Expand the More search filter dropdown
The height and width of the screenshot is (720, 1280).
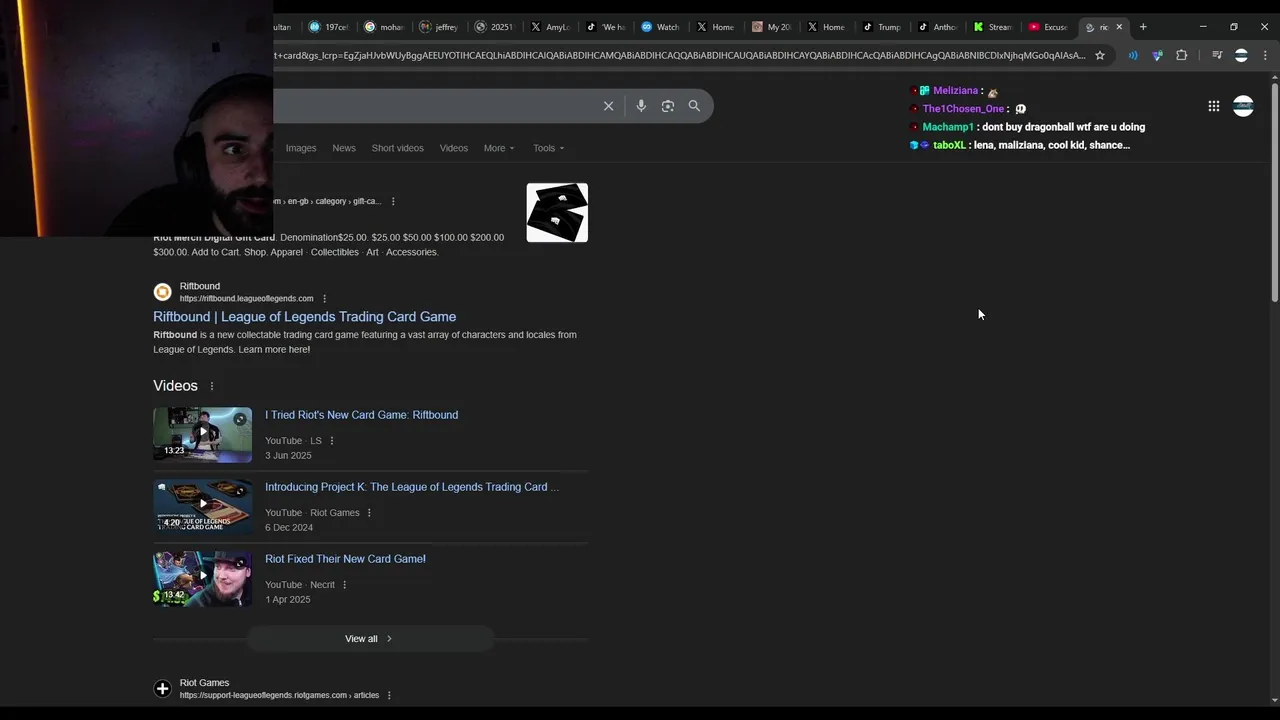pyautogui.click(x=499, y=148)
